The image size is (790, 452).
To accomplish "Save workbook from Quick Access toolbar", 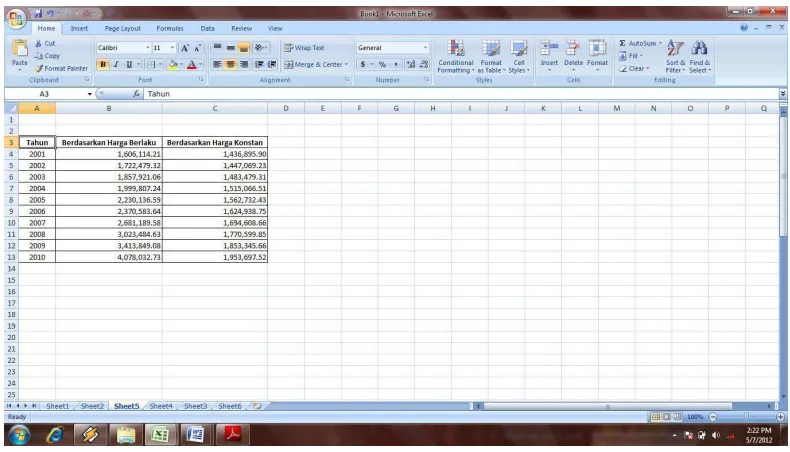I will 38,14.
